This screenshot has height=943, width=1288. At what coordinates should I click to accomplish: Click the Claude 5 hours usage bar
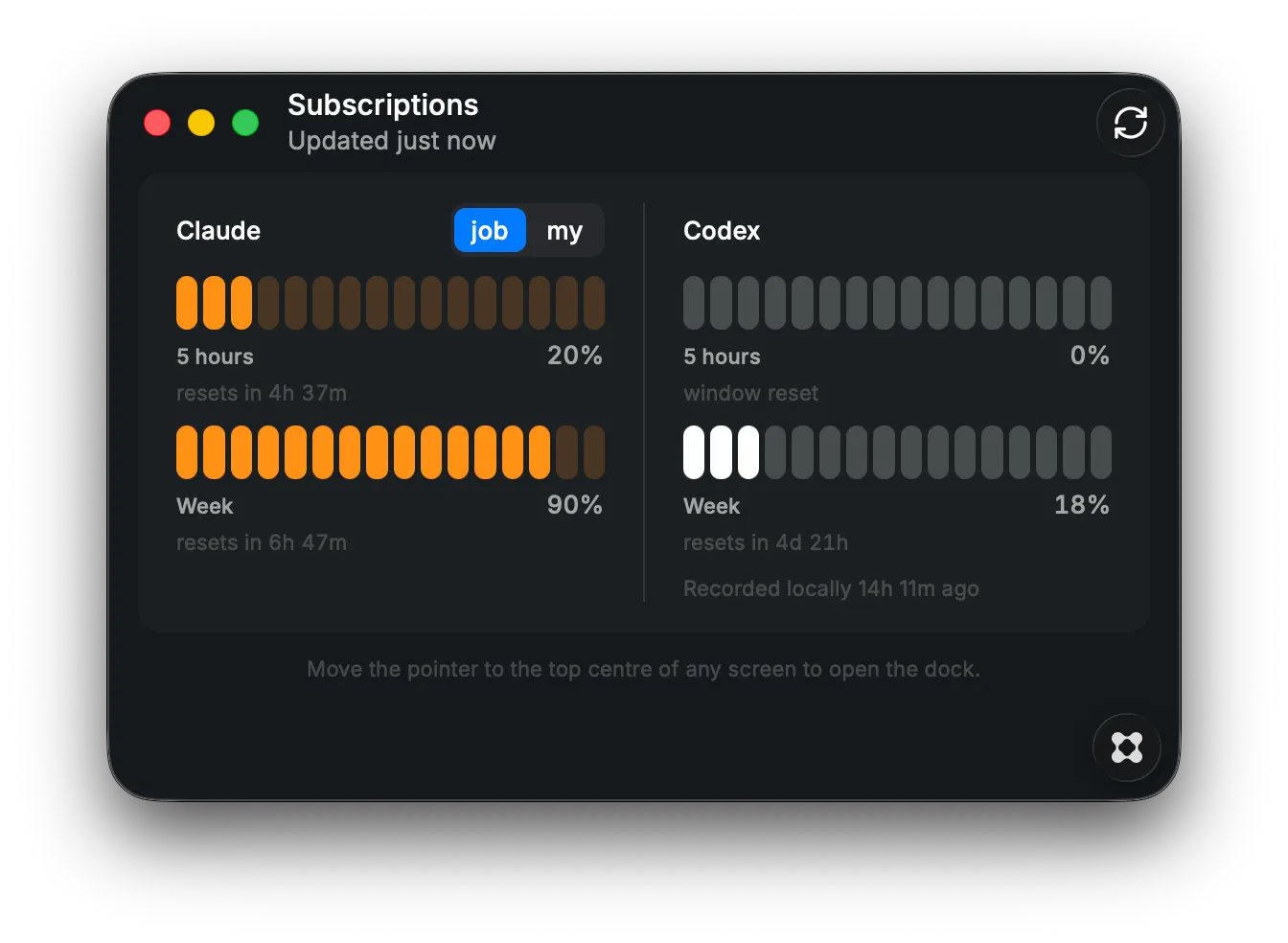click(x=390, y=303)
